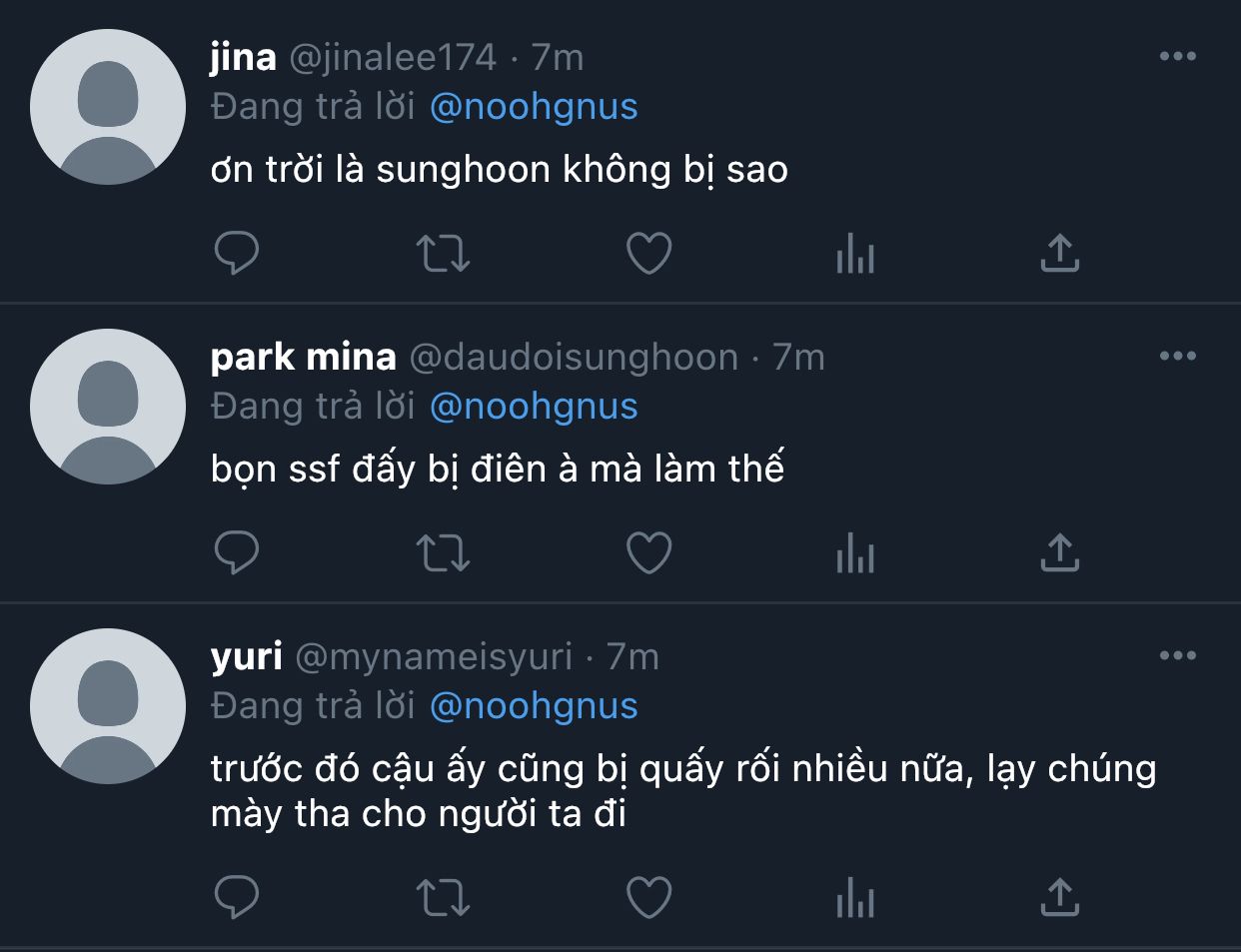Open more options on yuri's tweet

coord(1178,655)
